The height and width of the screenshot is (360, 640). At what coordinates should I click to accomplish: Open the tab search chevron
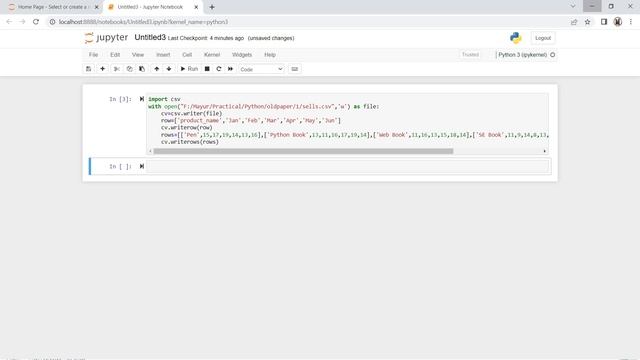[x=573, y=6]
